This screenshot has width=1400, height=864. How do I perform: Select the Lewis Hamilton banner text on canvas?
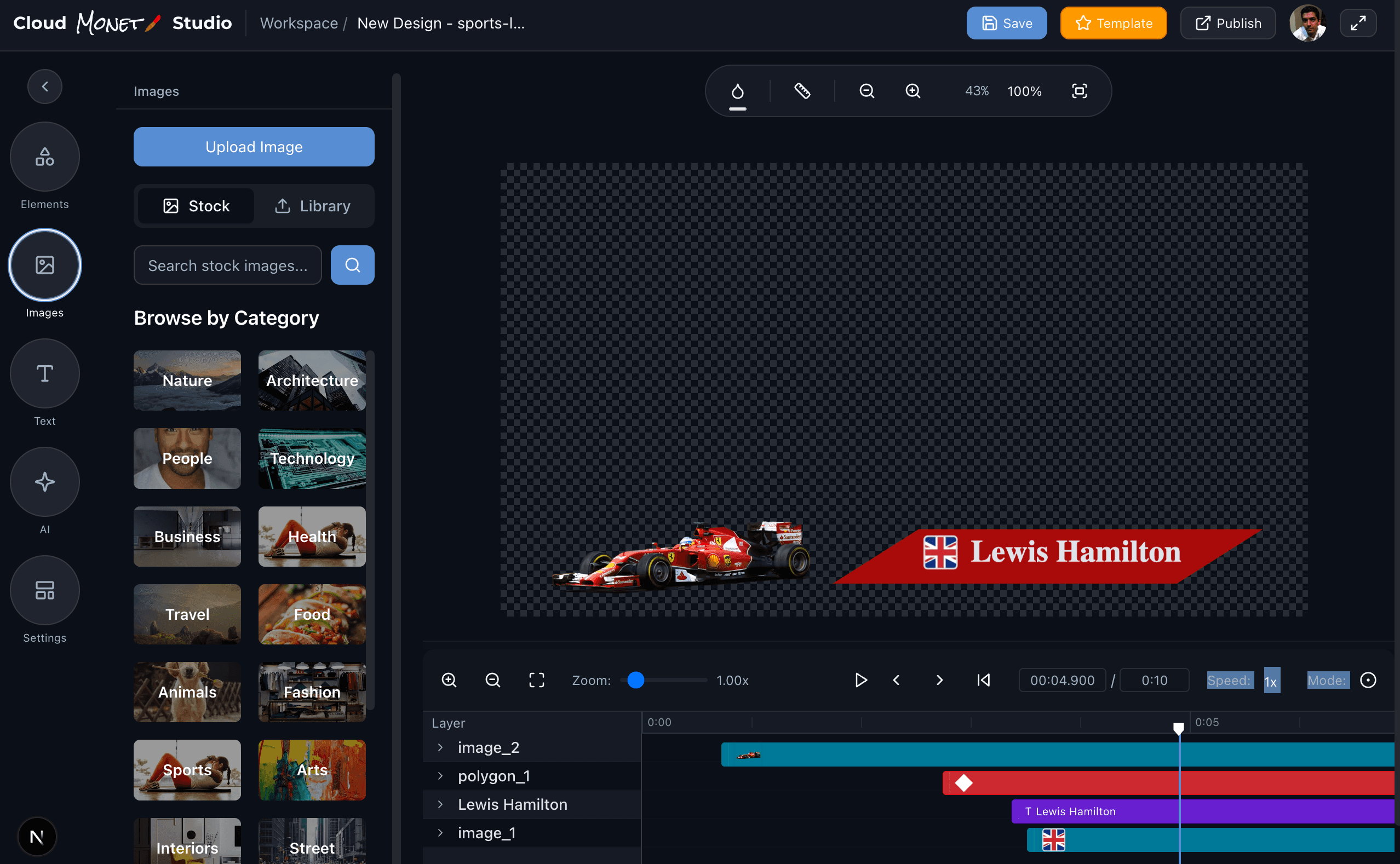point(1075,552)
